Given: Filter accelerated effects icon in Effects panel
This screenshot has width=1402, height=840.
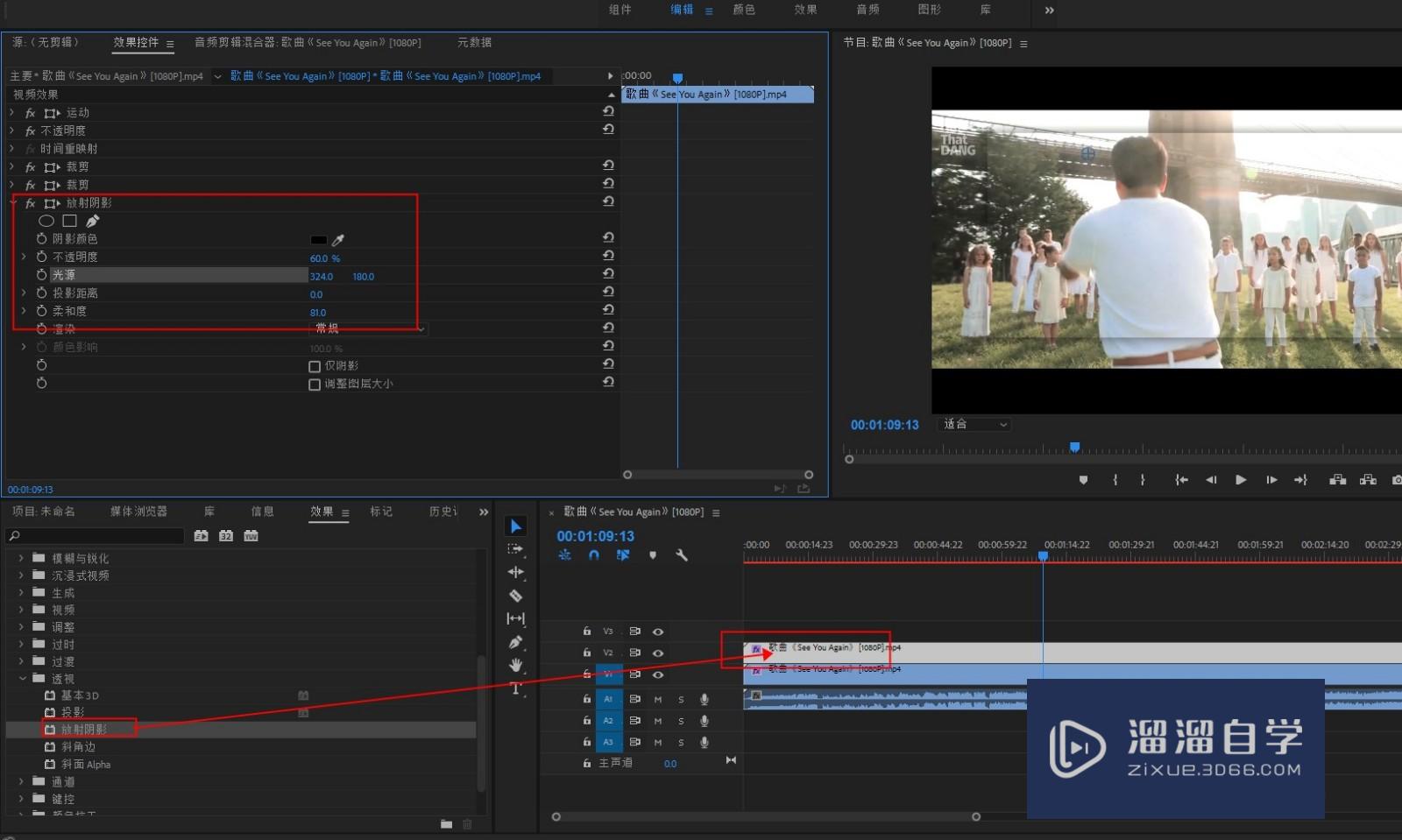Looking at the screenshot, I should coord(201,535).
